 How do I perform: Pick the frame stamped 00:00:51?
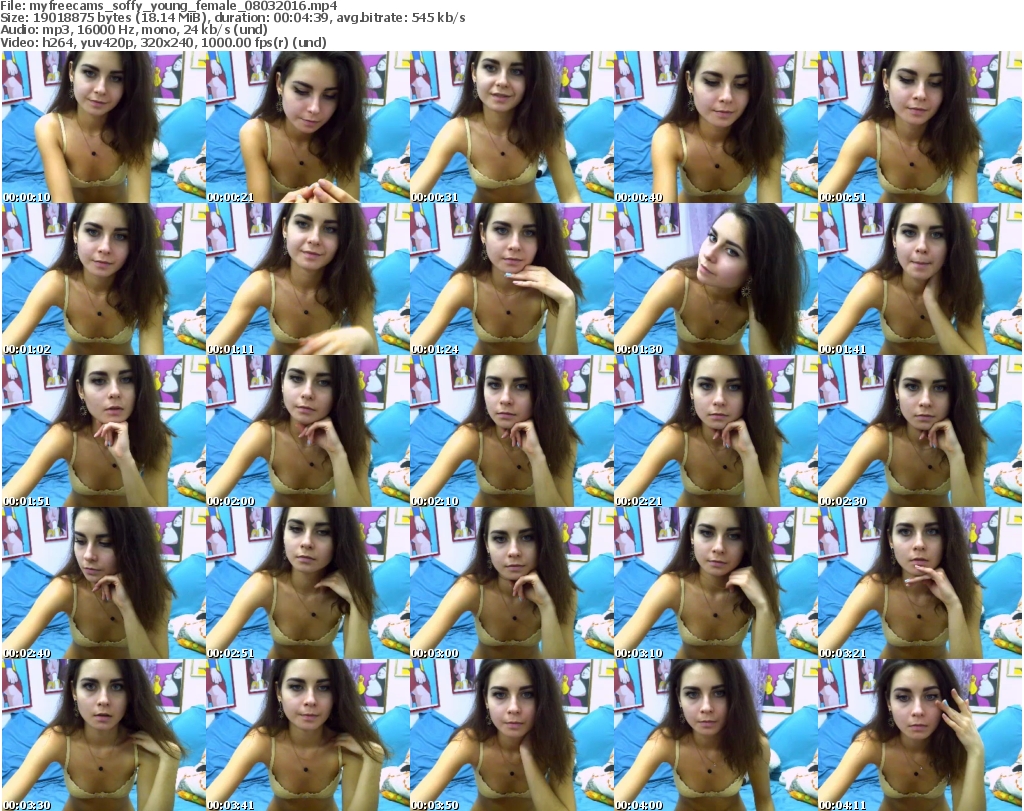pos(919,127)
